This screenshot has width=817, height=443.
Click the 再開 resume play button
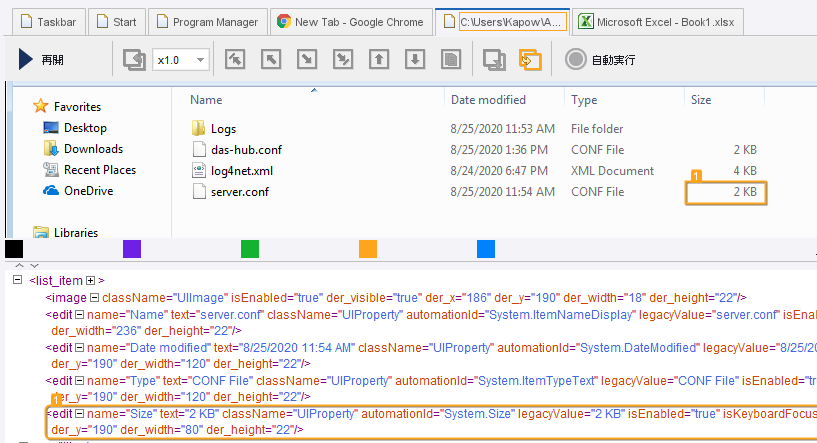(x=41, y=60)
